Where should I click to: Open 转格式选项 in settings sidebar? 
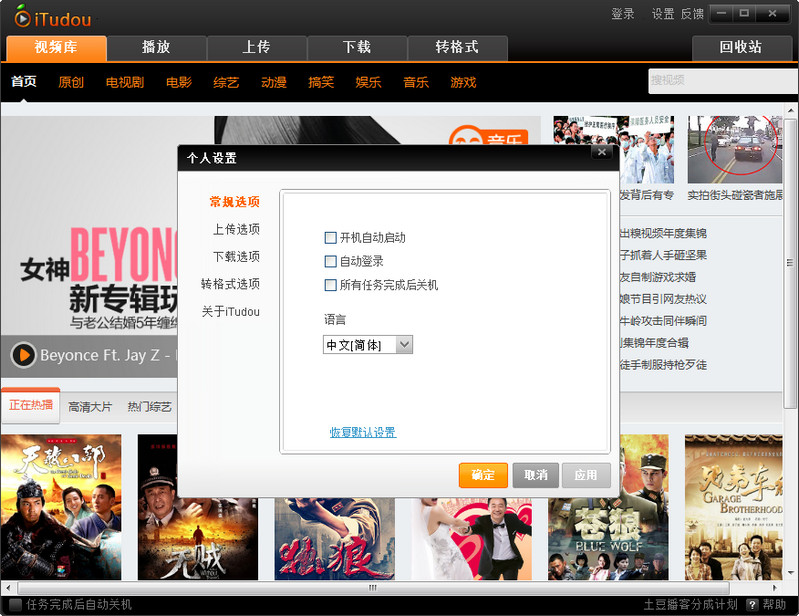tap(230, 284)
